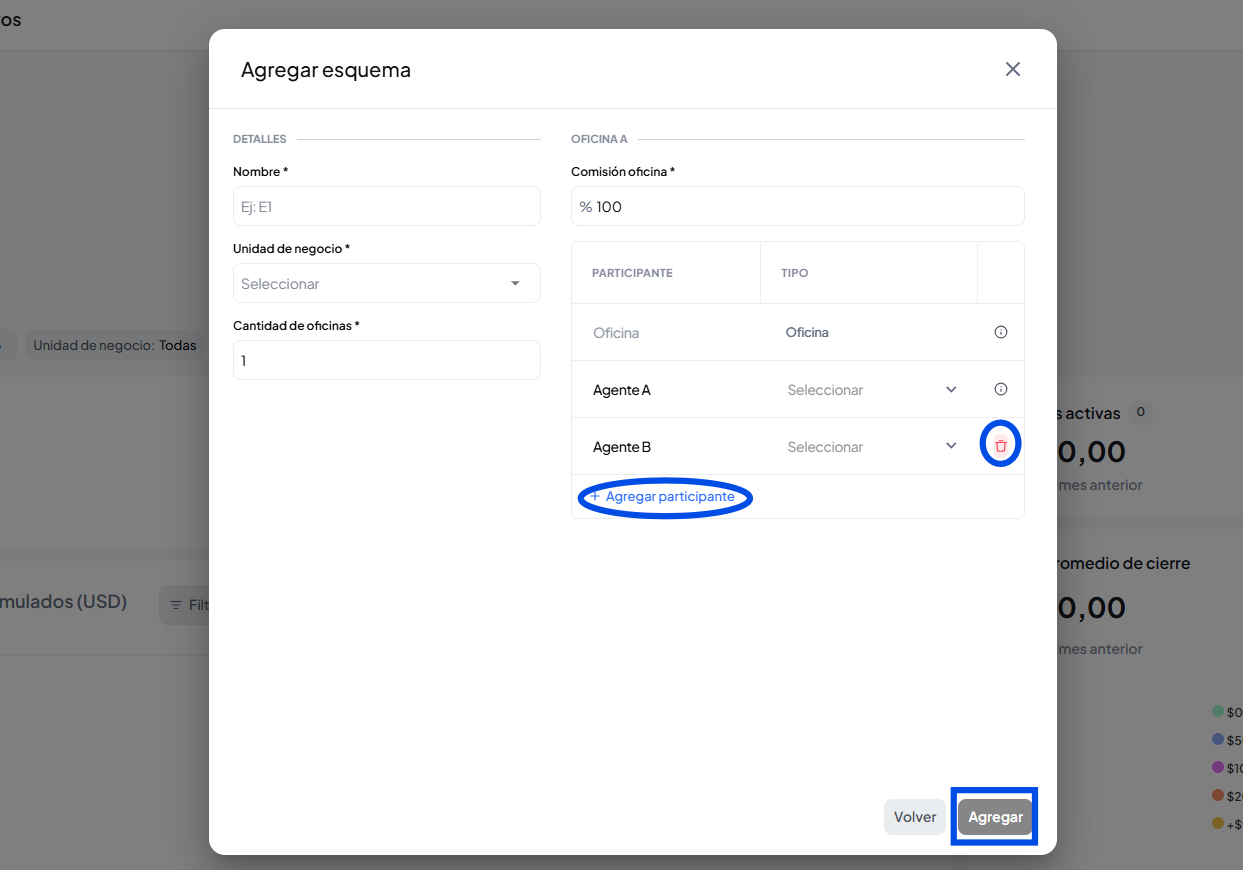Click the orange legend dot
The image size is (1243, 870).
pos(1218,795)
